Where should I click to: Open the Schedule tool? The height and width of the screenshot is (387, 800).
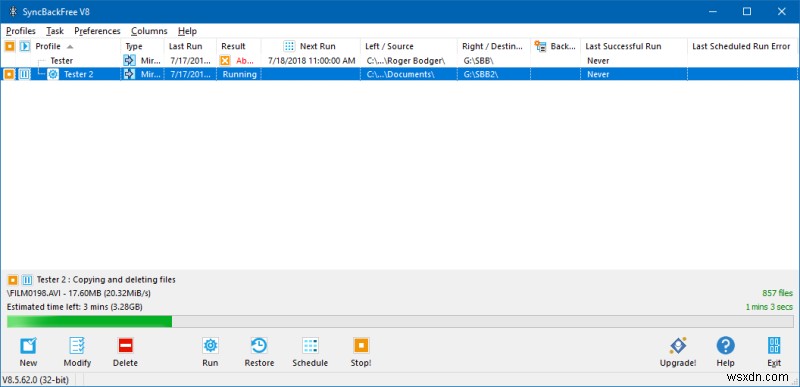click(310, 352)
